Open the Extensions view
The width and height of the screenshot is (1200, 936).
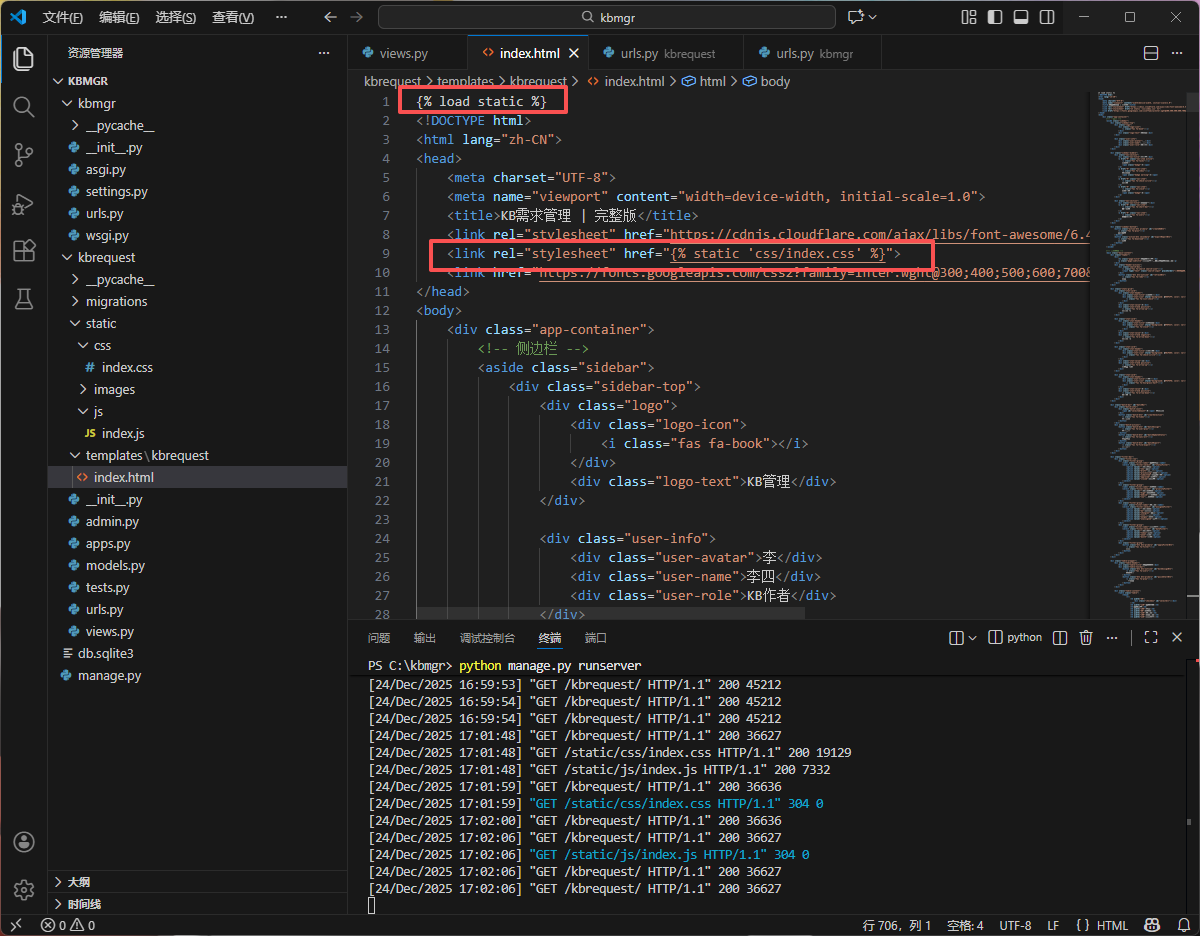[23, 251]
